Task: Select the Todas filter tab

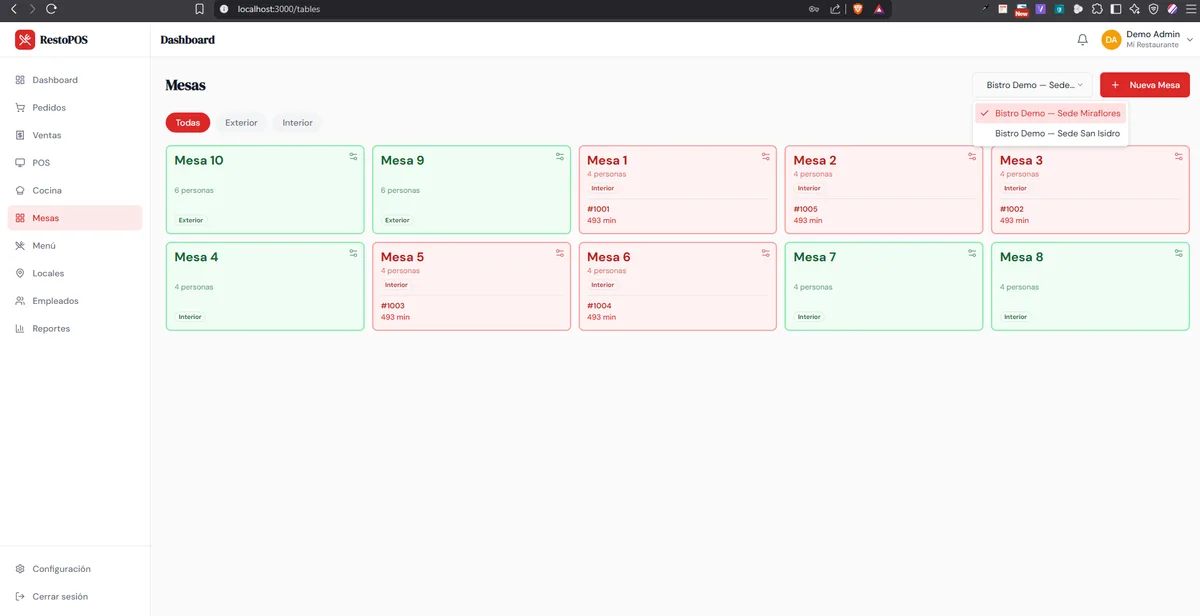Action: tap(188, 123)
